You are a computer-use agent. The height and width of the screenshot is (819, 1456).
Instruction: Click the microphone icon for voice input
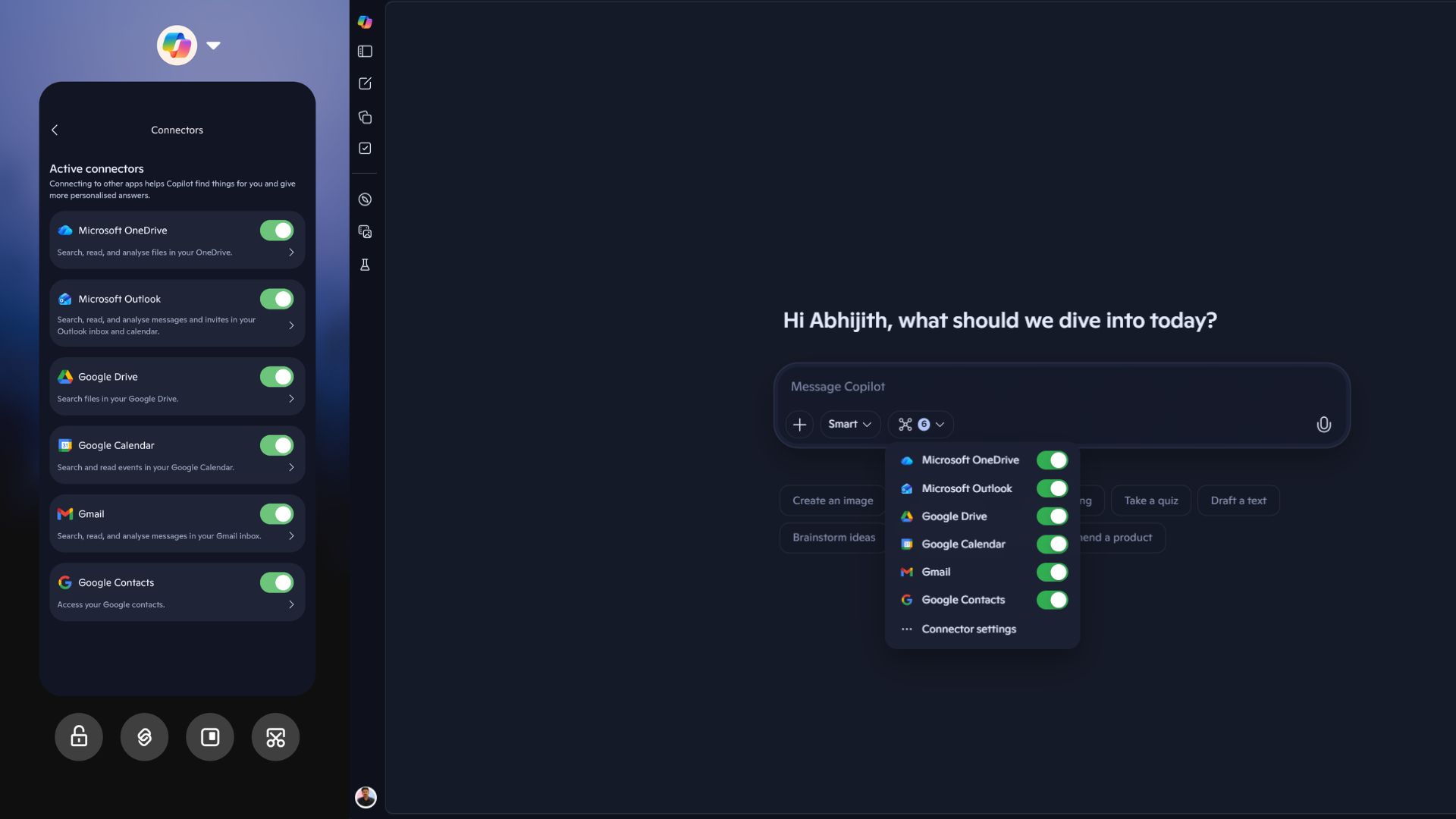1324,424
